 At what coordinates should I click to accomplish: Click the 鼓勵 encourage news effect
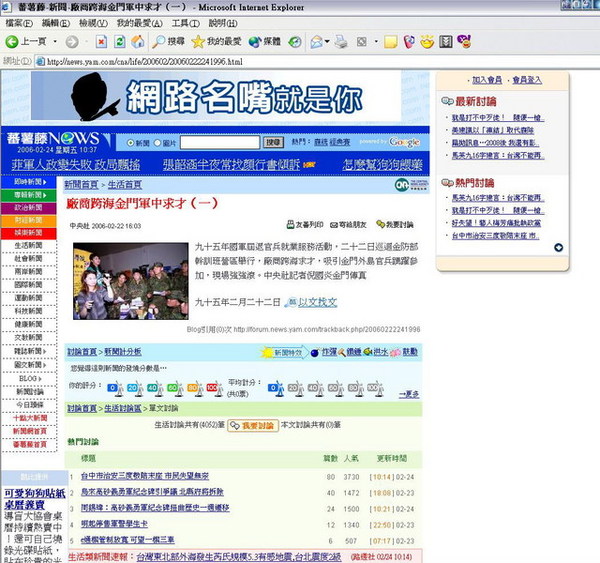click(404, 352)
